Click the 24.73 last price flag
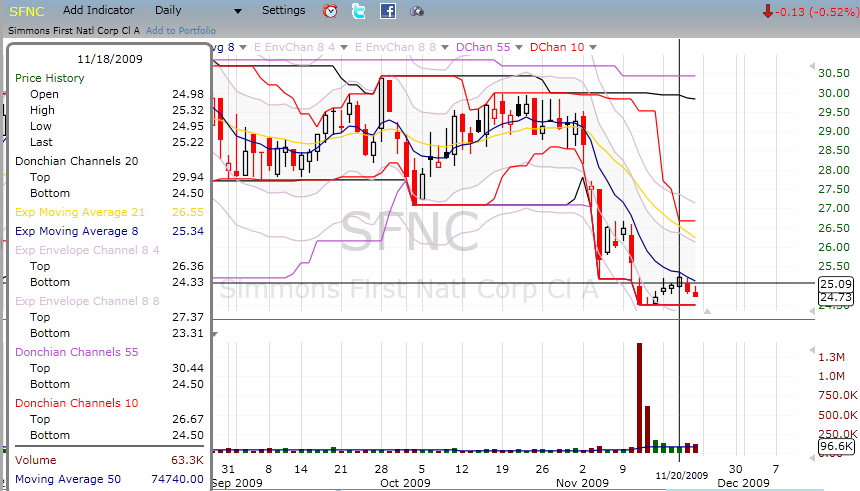 pyautogui.click(x=836, y=297)
